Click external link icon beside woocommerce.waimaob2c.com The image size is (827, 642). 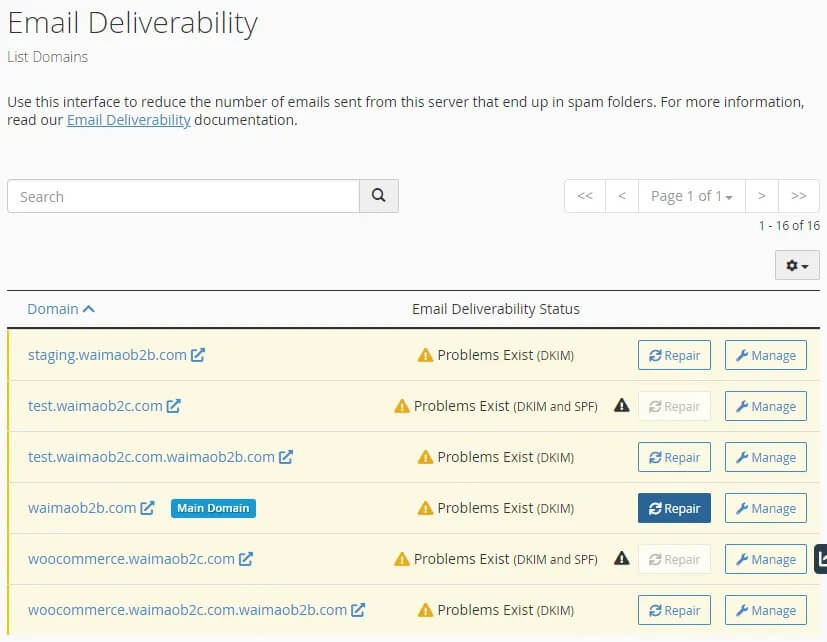click(247, 558)
